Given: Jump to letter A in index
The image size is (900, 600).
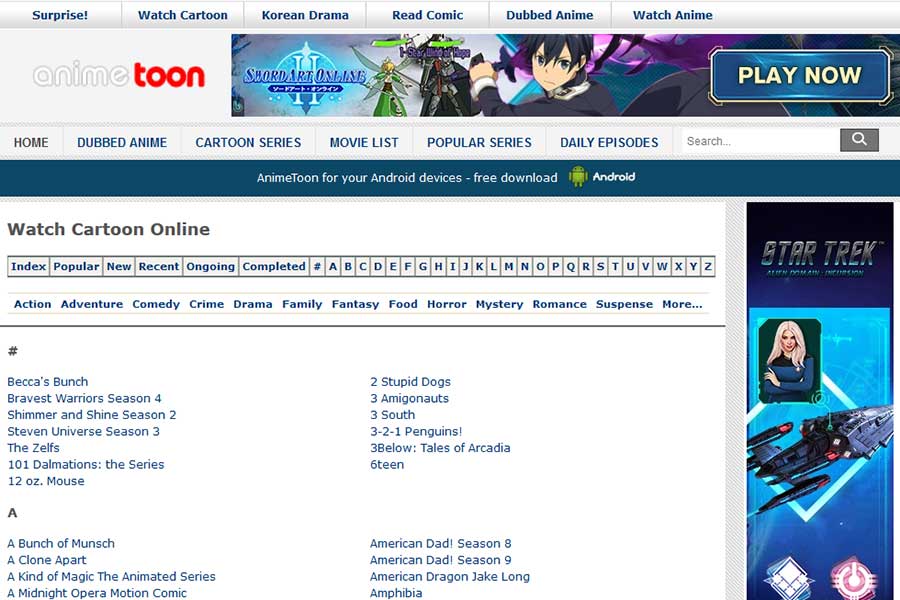Looking at the screenshot, I should tap(333, 266).
